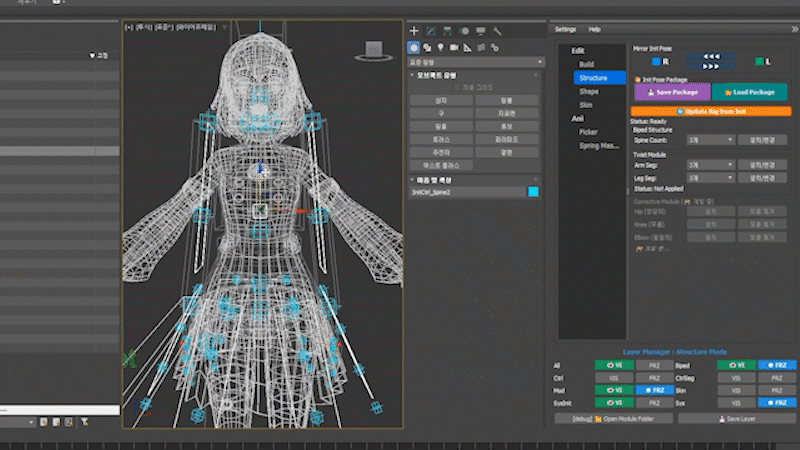
Task: Click the InitCtrl_Spine2 object name field
Action: (466, 192)
